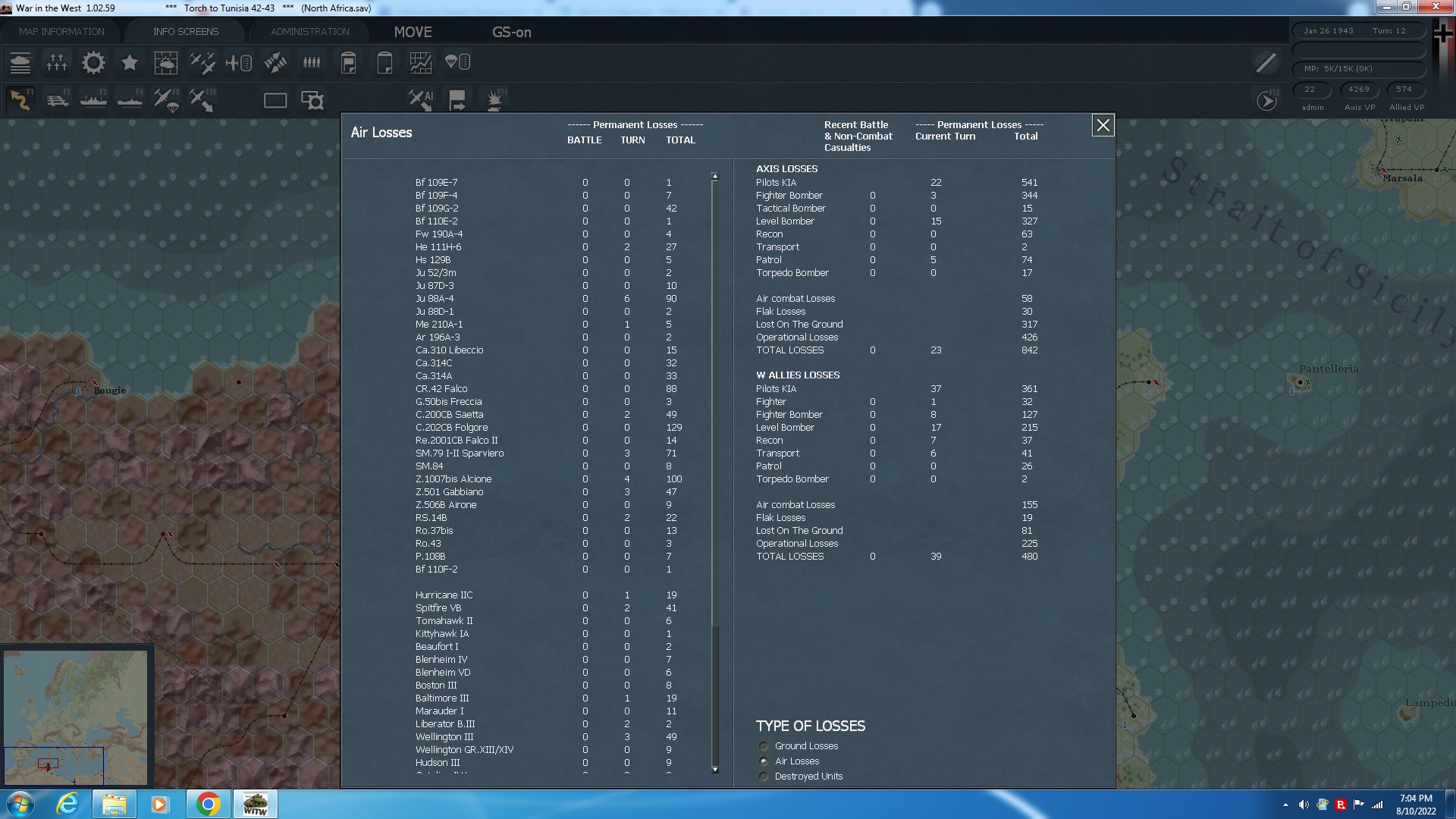Open the MAP INFORMATION tab
Viewport: 1456px width, 819px height.
click(x=61, y=31)
